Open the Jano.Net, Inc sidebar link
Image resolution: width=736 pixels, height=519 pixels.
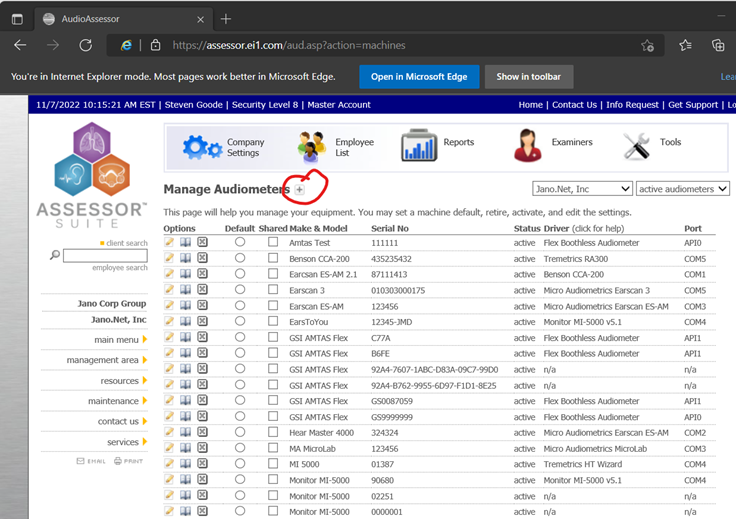[119, 320]
